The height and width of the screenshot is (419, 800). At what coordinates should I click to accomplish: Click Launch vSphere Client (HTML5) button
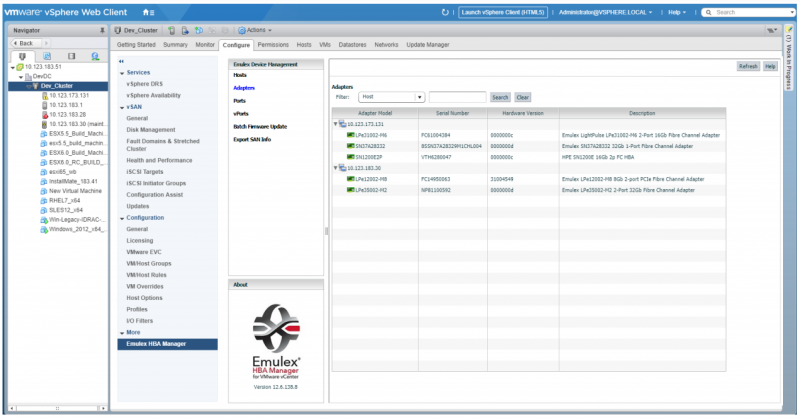click(503, 12)
